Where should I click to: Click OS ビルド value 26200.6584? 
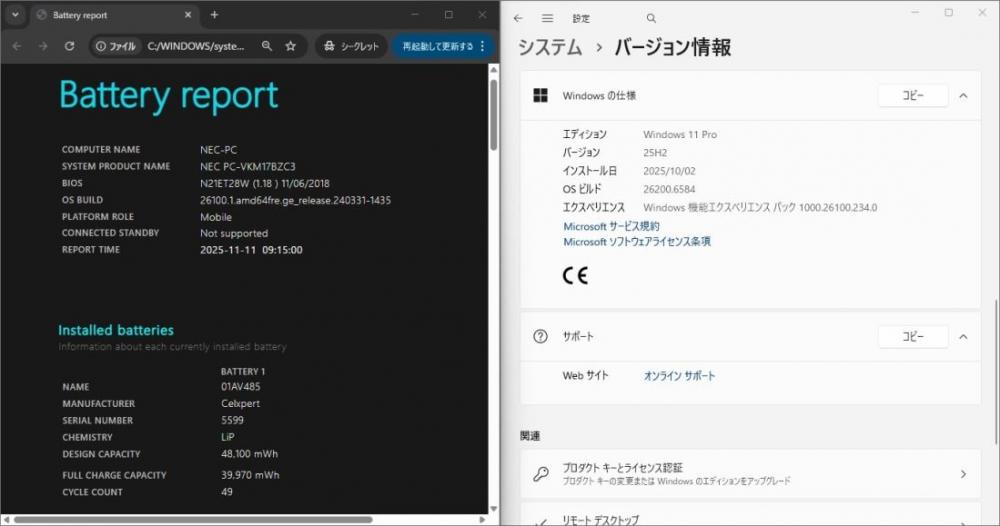[x=669, y=189]
